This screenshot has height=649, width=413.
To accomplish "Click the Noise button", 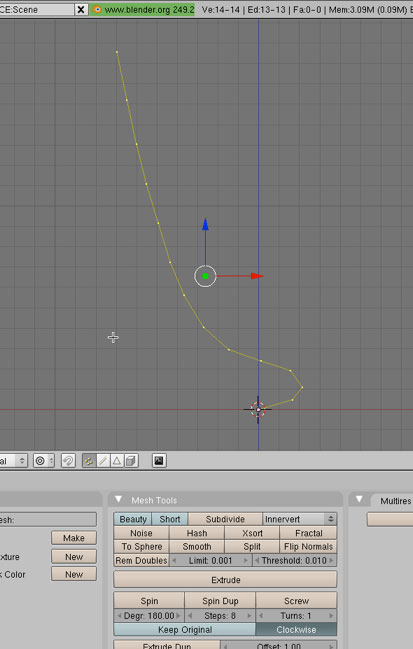I will pos(141,533).
